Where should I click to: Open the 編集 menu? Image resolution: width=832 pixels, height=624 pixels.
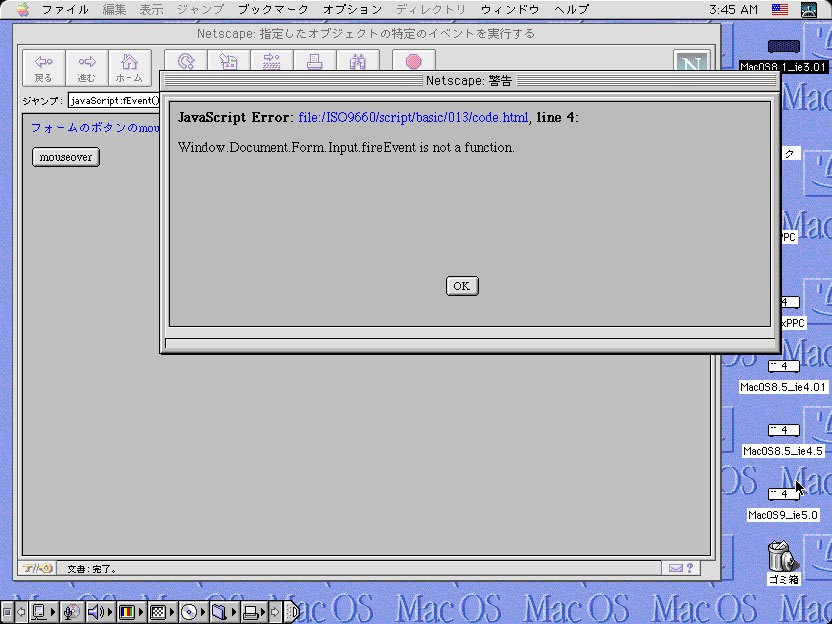coord(114,10)
